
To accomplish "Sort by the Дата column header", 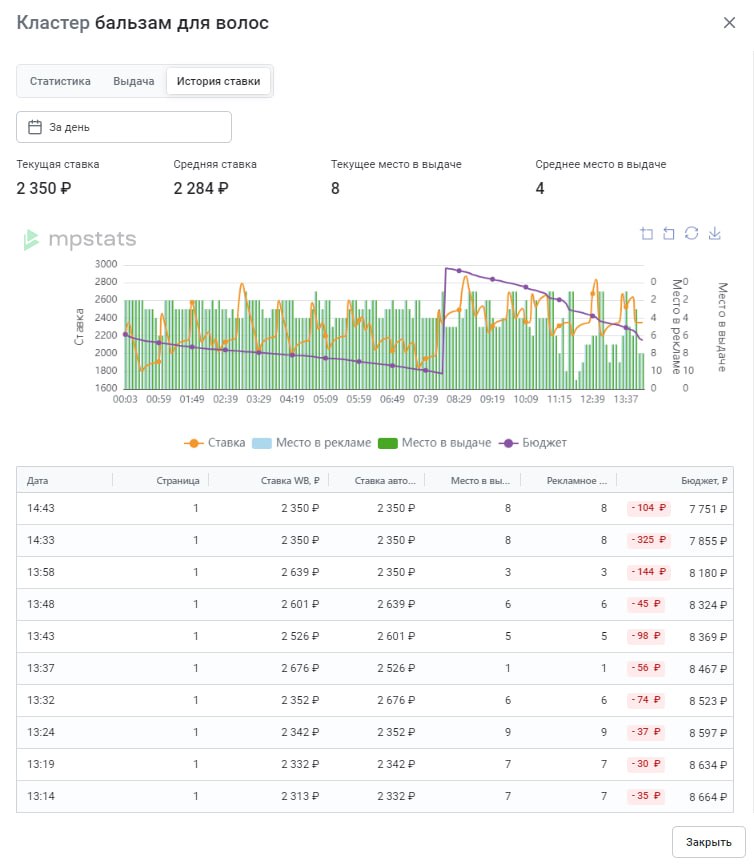I will (x=38, y=480).
